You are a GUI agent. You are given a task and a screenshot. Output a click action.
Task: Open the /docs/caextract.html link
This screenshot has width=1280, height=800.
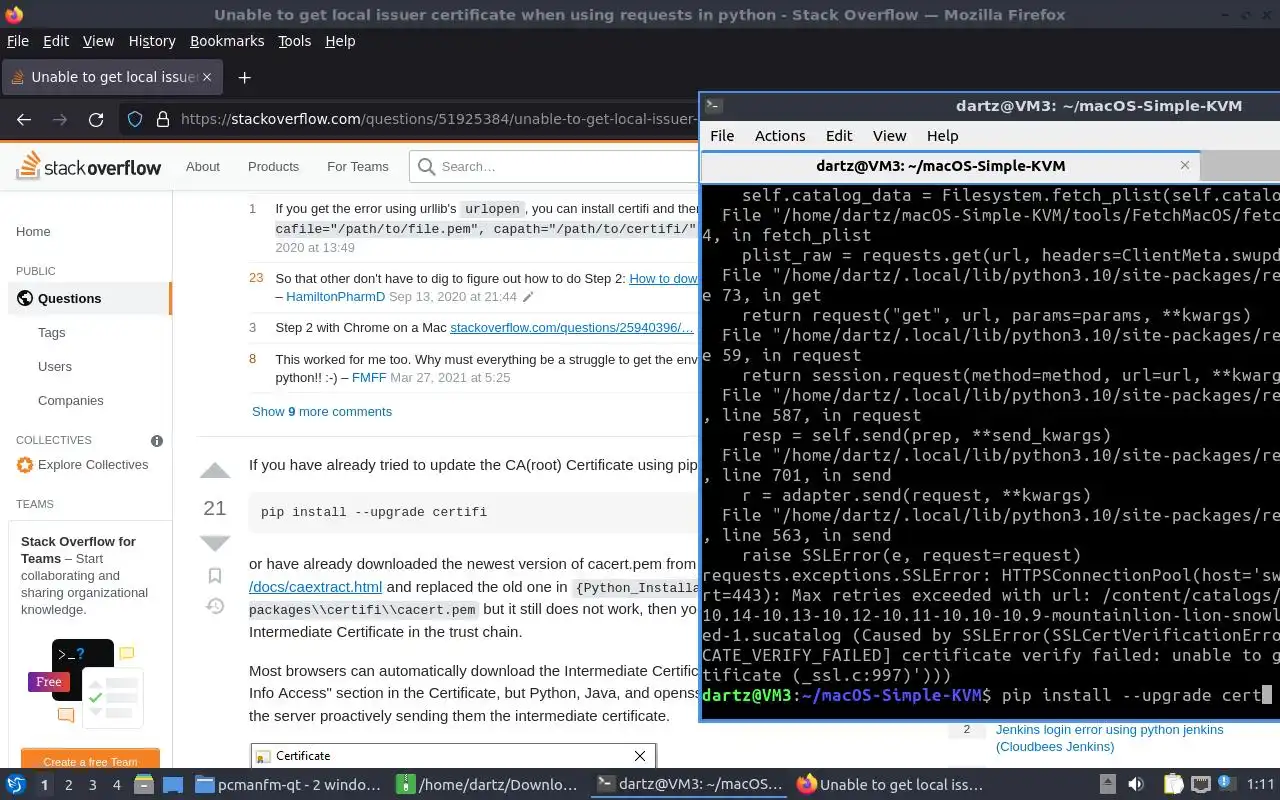[x=315, y=587]
